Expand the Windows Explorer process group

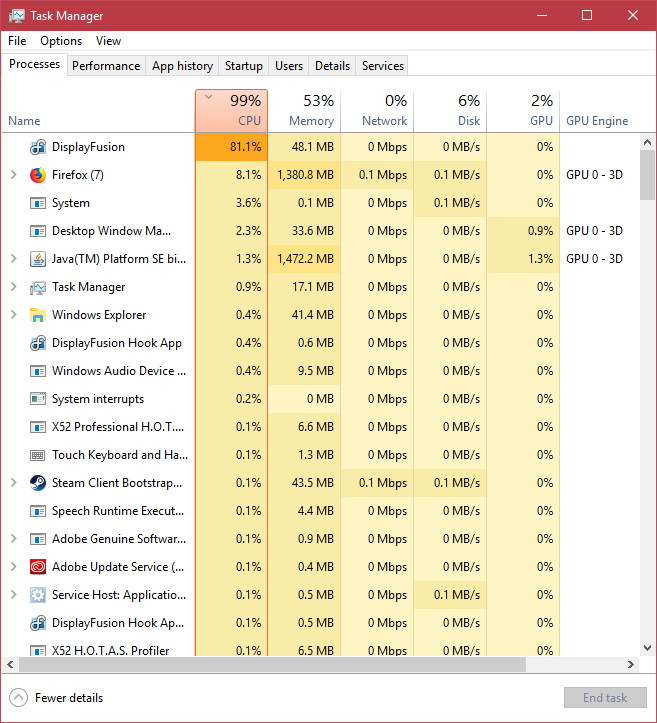[13, 315]
